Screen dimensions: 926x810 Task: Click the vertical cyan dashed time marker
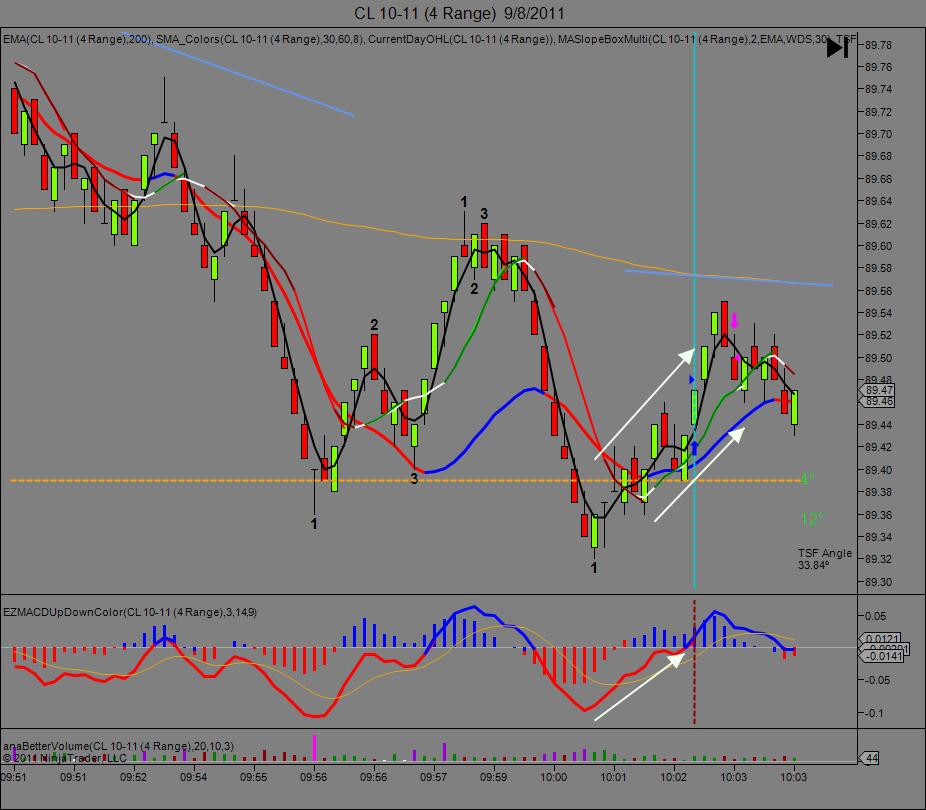pos(694,310)
